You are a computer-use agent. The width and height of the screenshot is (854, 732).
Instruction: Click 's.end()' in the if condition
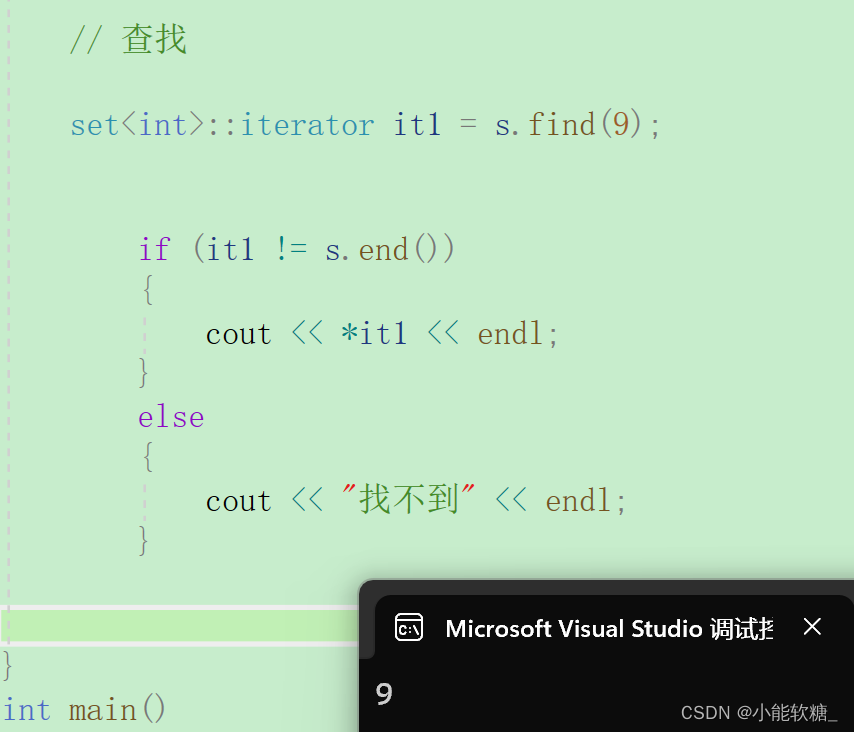[x=389, y=249]
